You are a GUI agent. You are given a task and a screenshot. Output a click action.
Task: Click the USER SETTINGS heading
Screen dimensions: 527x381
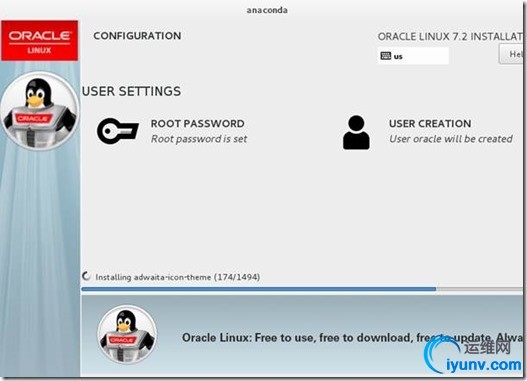point(131,91)
